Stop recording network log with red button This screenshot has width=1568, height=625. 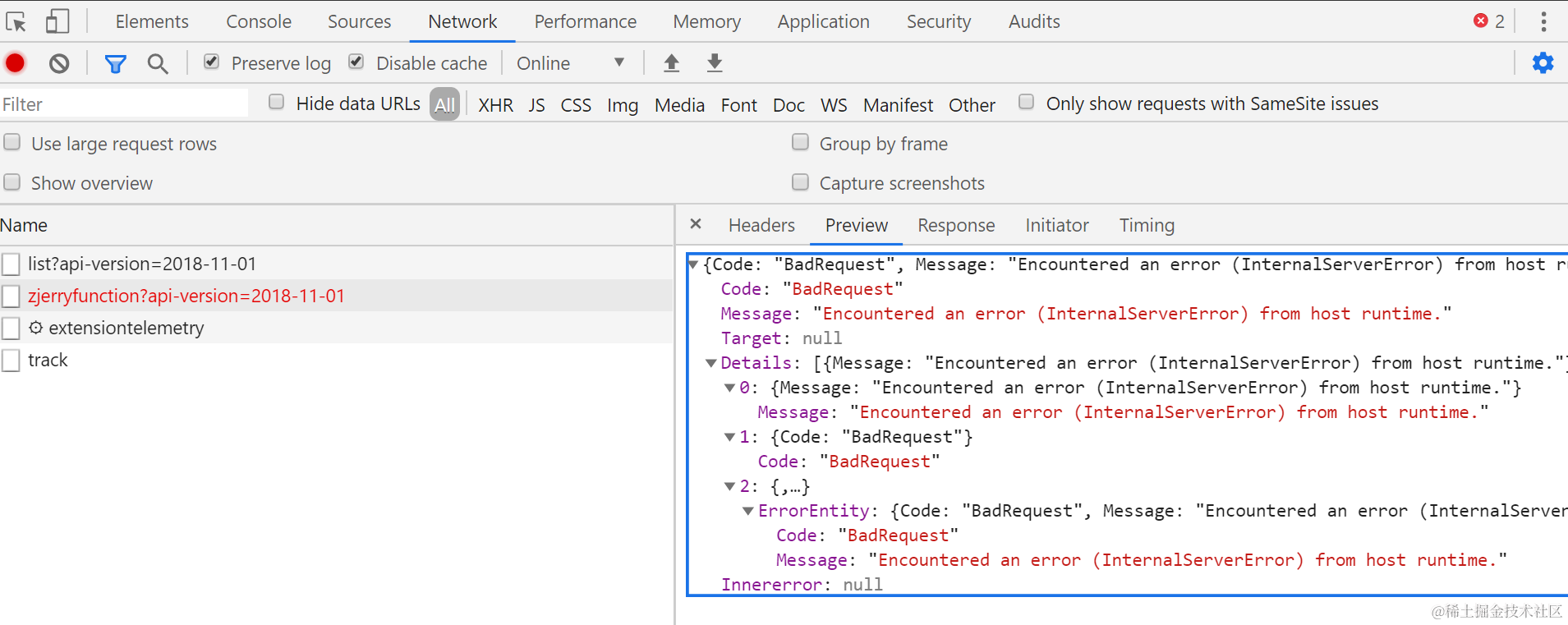coord(15,63)
